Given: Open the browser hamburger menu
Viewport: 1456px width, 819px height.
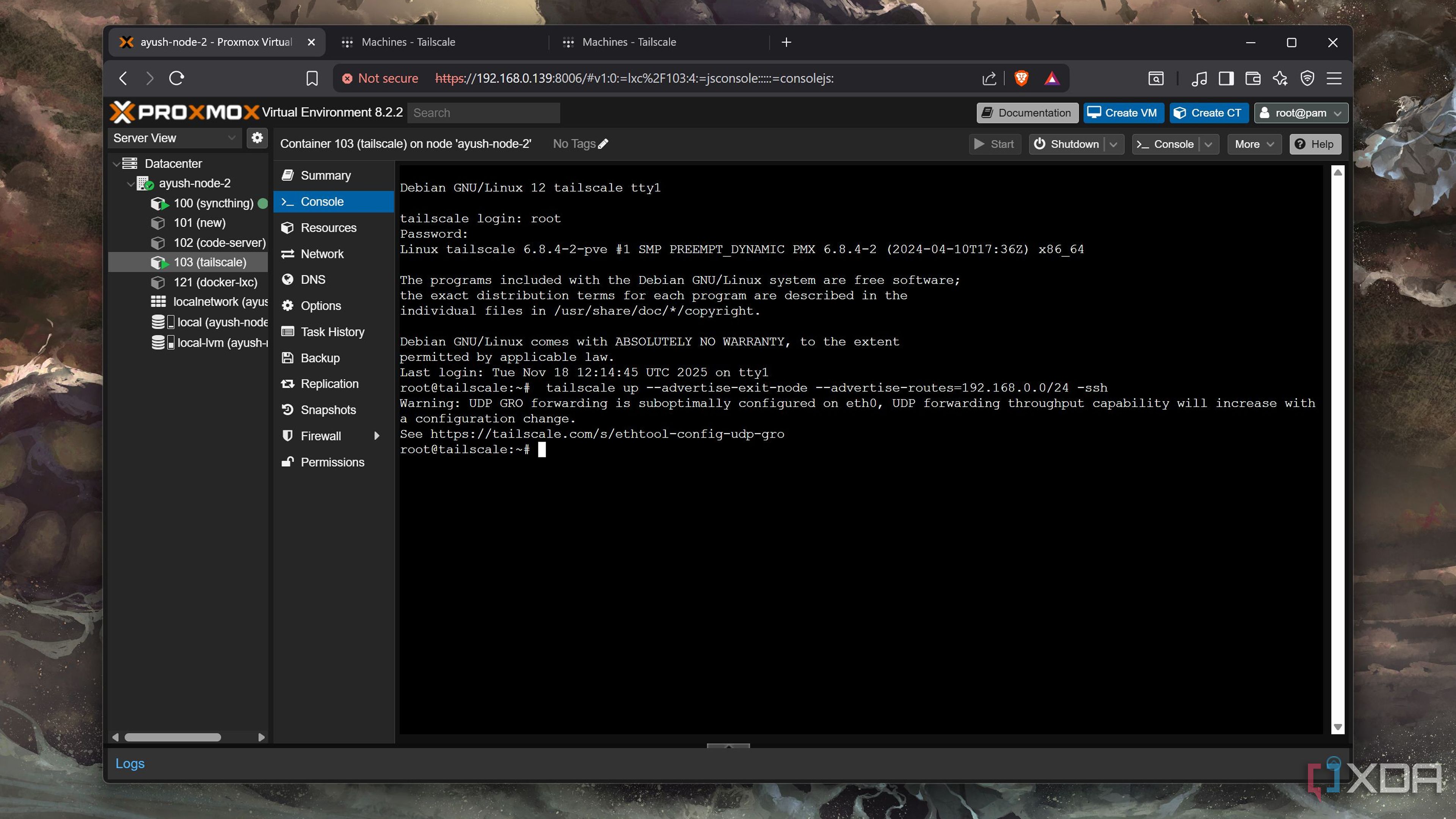Looking at the screenshot, I should 1334,78.
